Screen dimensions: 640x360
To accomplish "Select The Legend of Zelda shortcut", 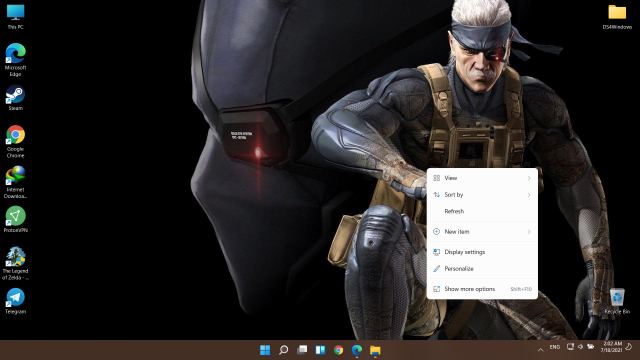I will point(16,264).
